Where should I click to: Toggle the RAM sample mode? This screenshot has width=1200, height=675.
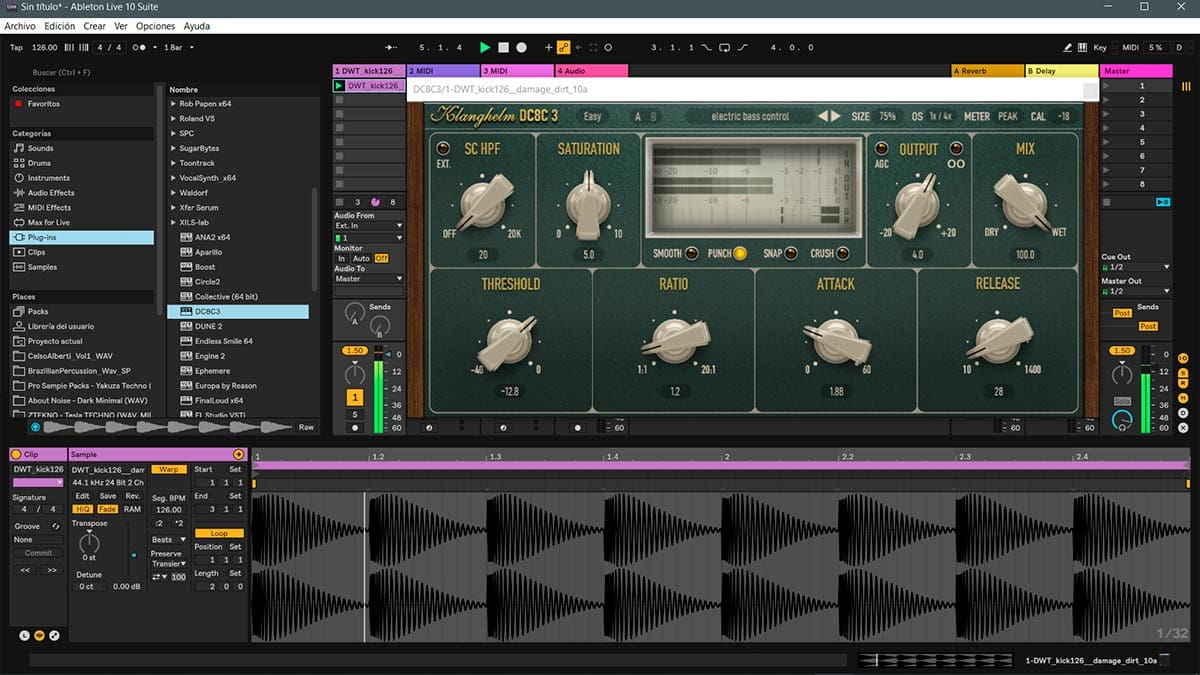pos(132,509)
